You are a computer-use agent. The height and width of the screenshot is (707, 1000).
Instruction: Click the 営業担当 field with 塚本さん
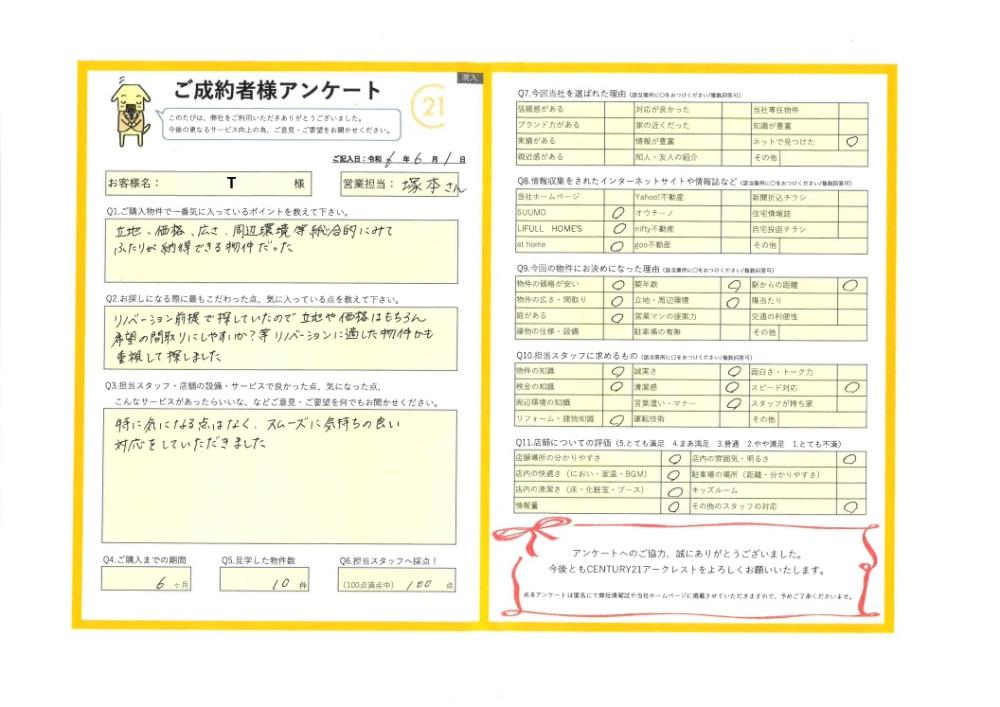click(400, 184)
